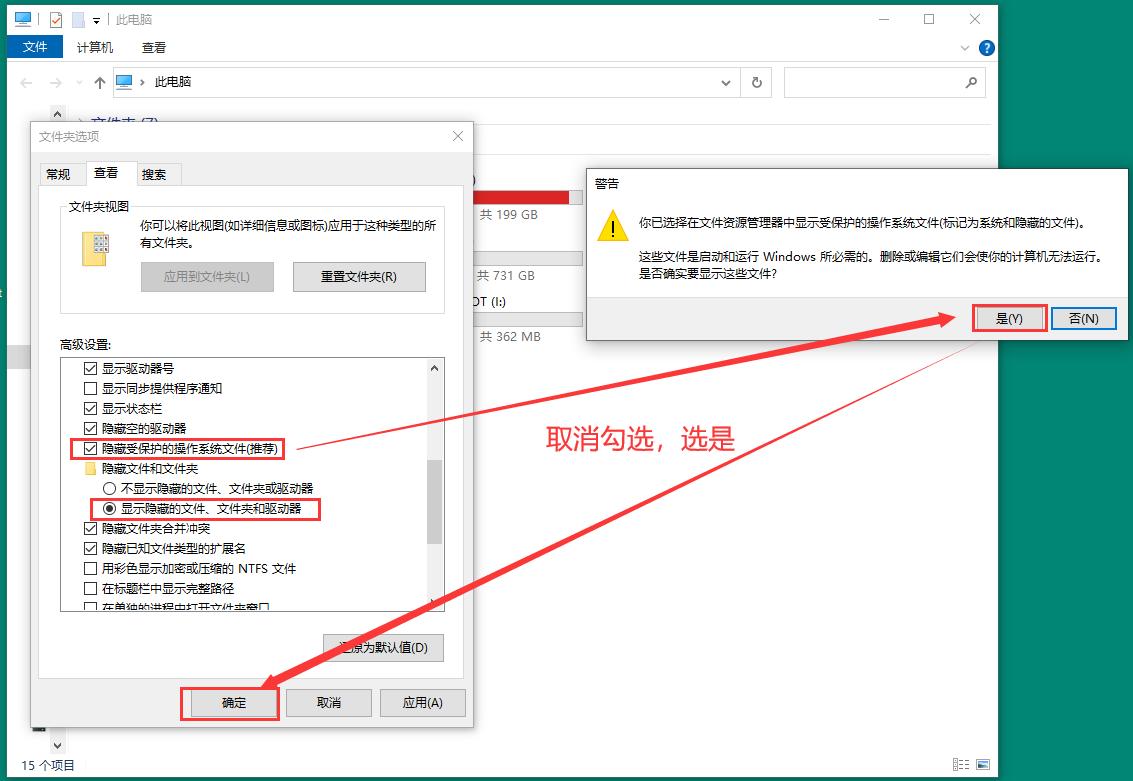Select the details view icon in the status bar
1133x781 pixels.
tap(961, 764)
